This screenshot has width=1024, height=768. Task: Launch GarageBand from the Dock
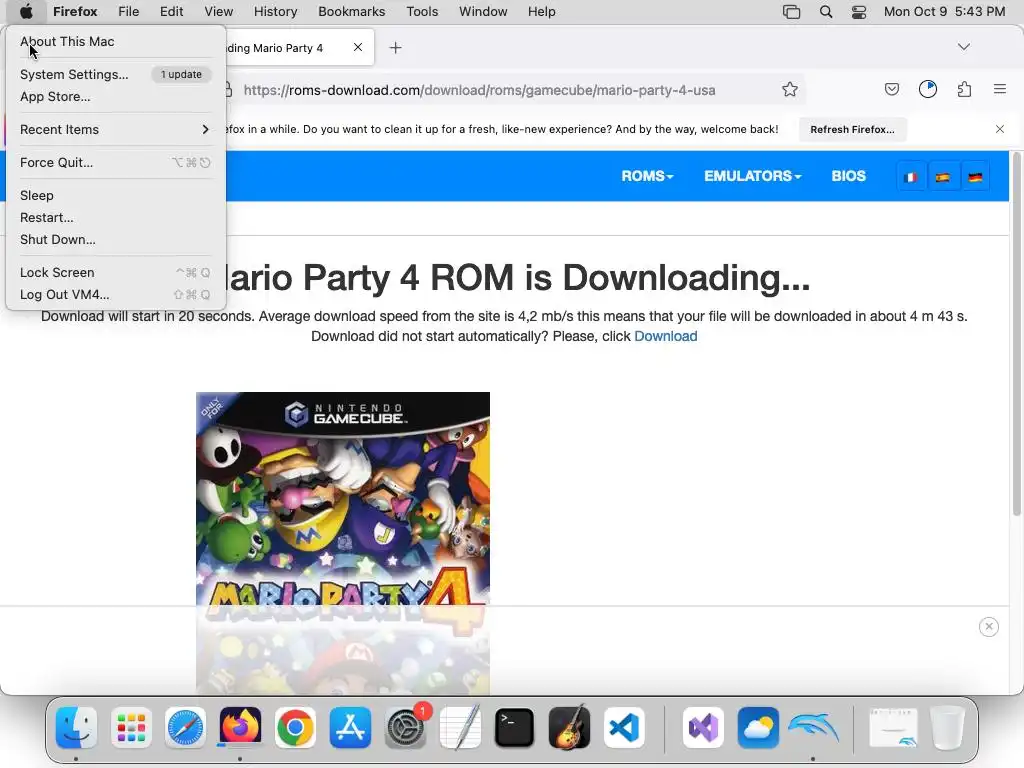point(569,727)
